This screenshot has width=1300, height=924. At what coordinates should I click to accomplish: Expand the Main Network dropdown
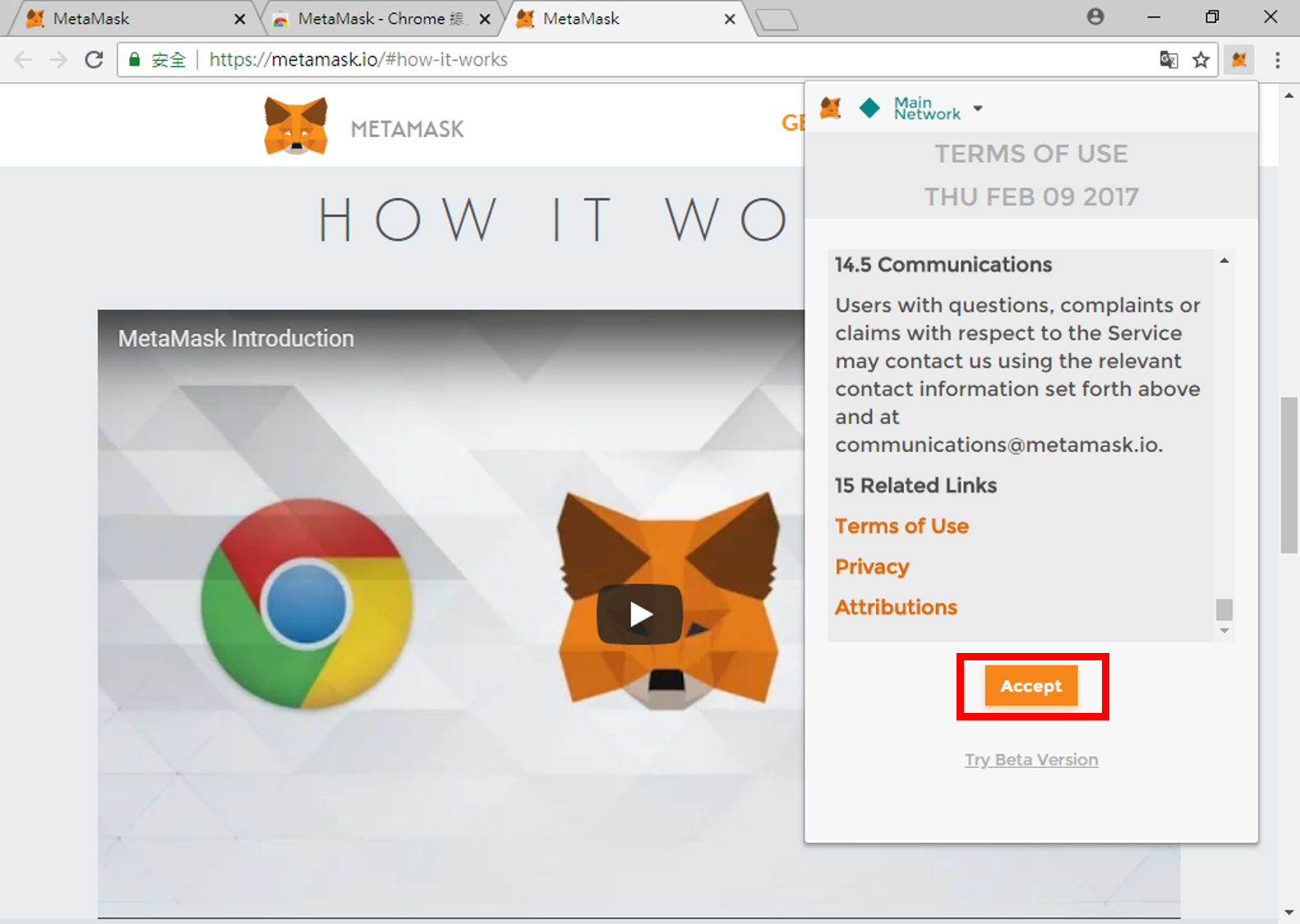(938, 108)
